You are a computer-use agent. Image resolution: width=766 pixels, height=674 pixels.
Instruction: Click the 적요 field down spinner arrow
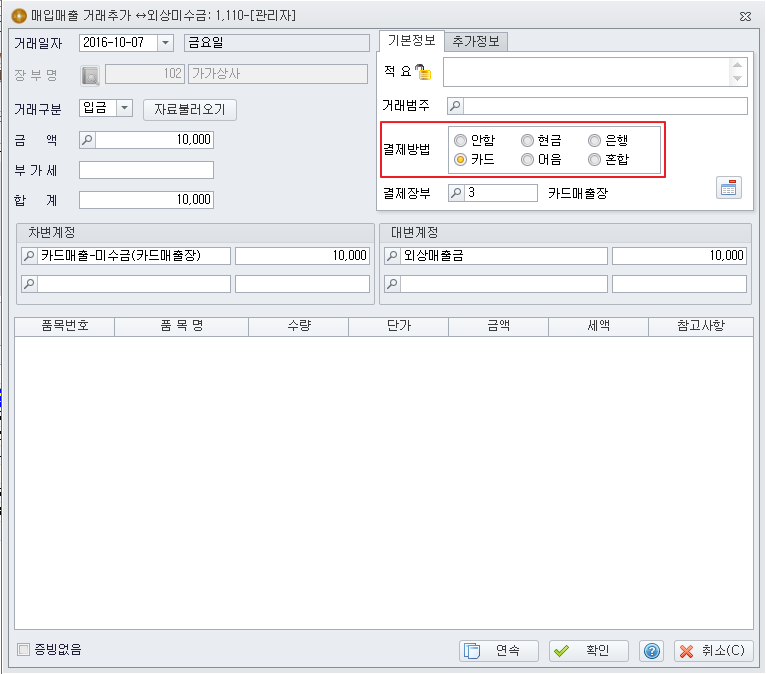click(738, 79)
